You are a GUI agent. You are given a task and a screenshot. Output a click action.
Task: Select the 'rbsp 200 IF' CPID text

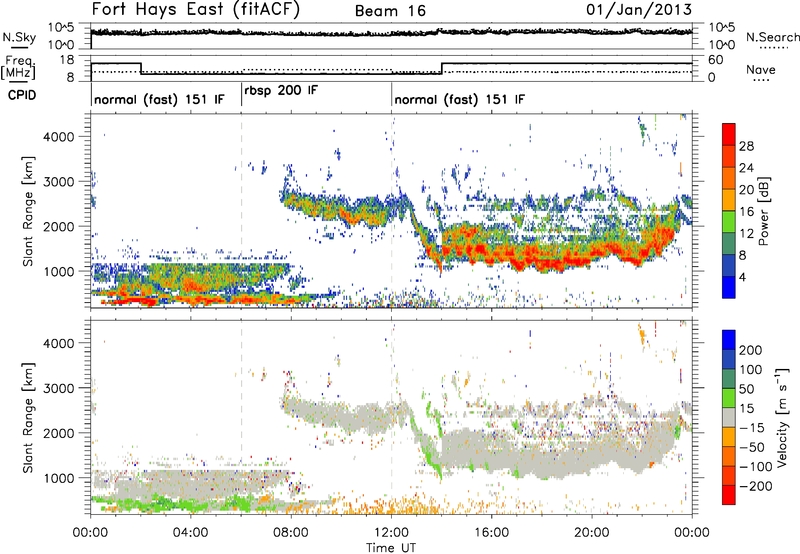coord(281,90)
